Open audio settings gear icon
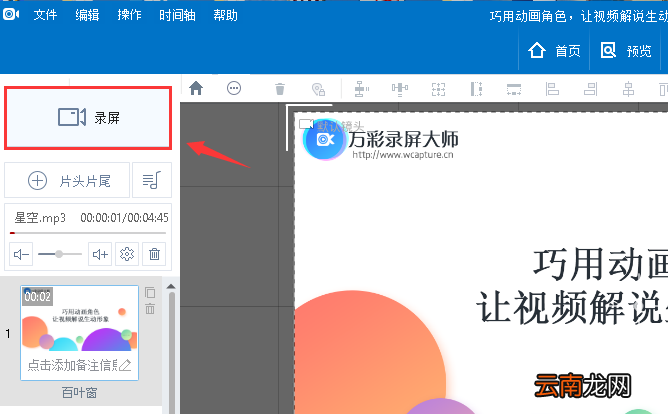 click(127, 254)
